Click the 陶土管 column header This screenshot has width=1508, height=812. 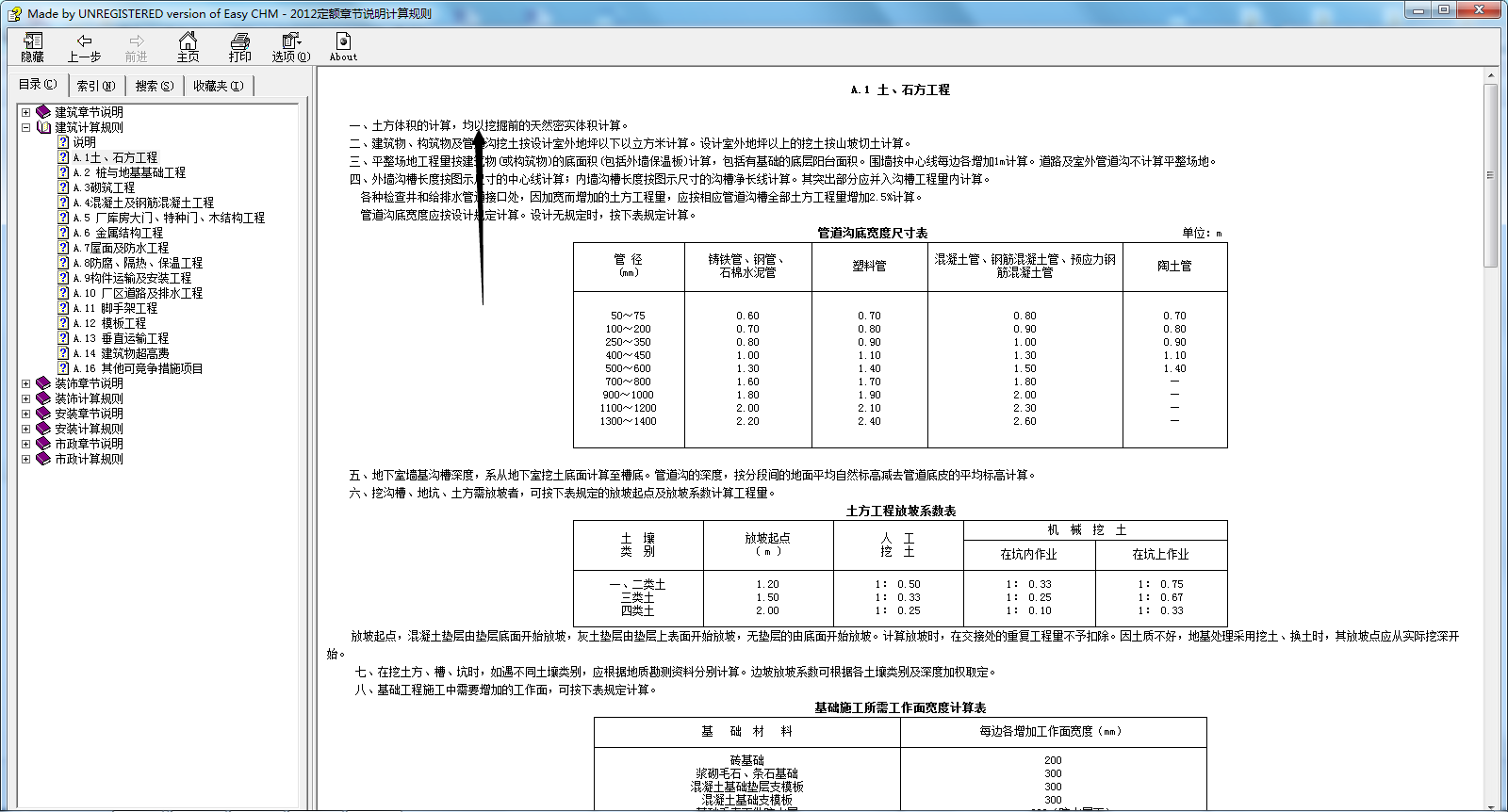[x=1174, y=266]
